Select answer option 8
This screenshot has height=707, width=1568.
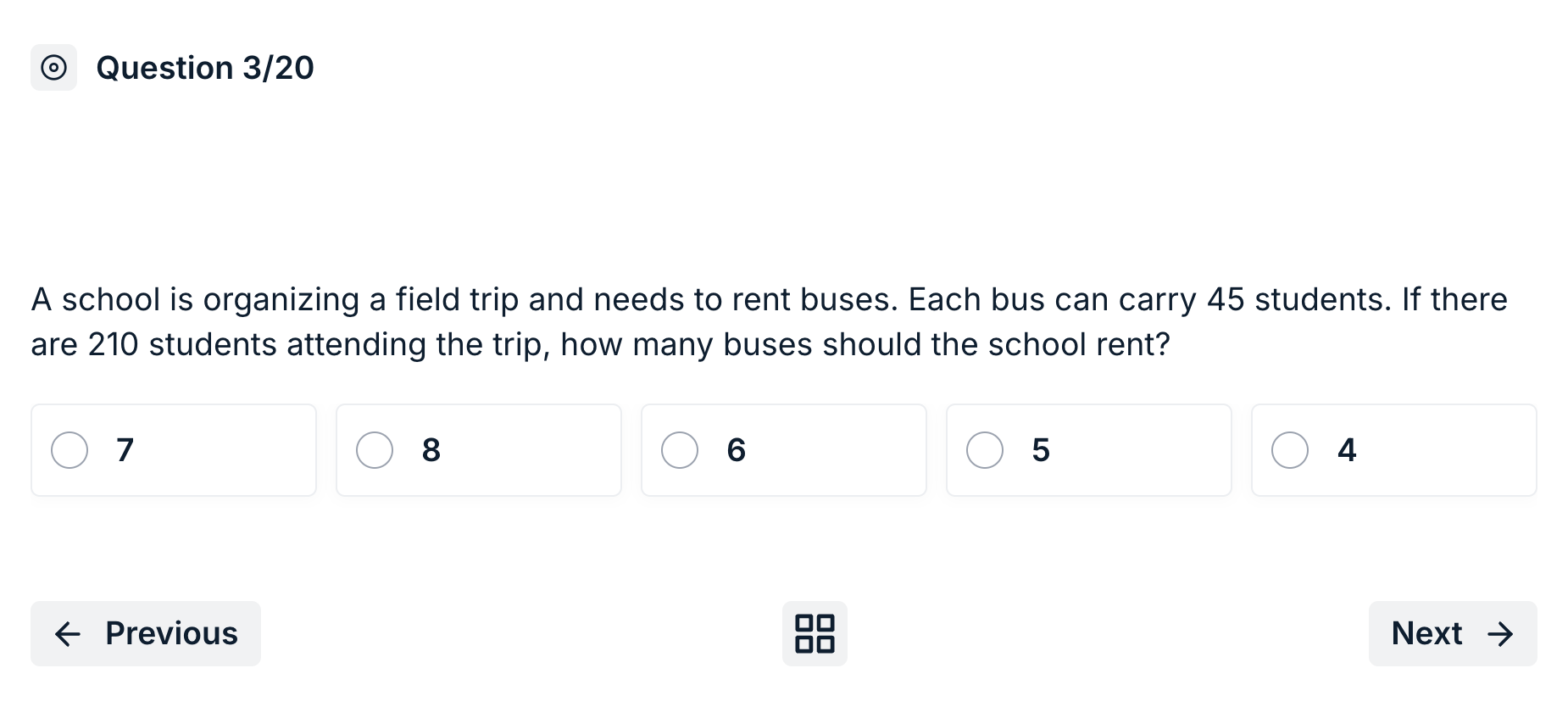point(375,450)
